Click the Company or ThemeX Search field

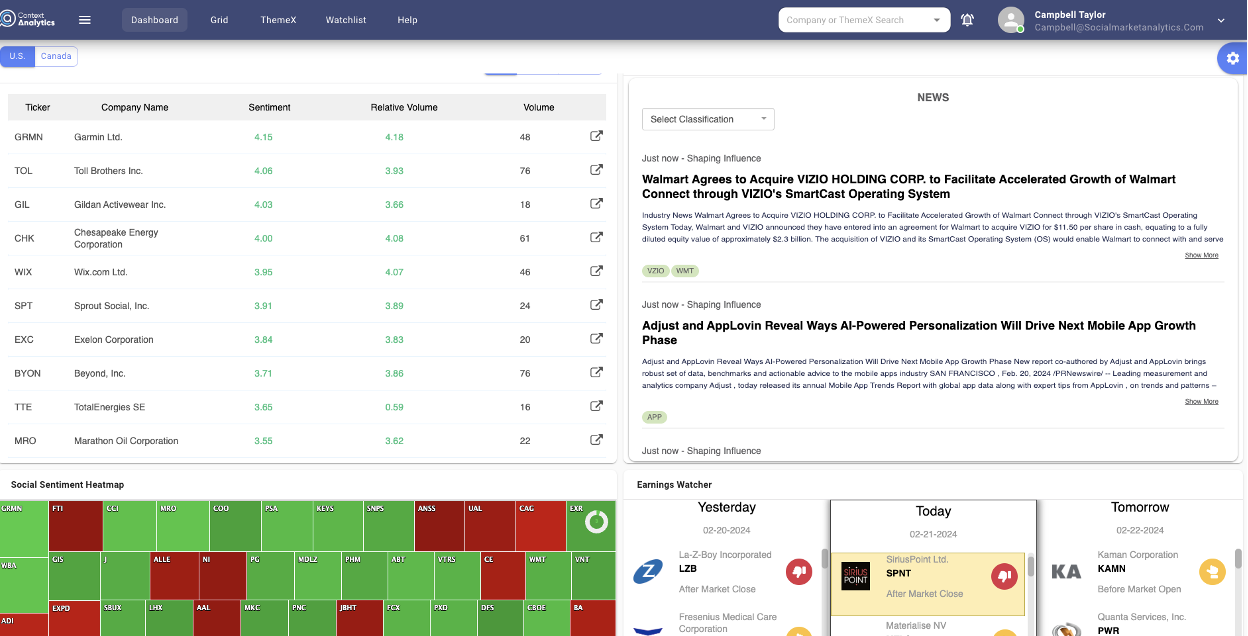tap(853, 20)
